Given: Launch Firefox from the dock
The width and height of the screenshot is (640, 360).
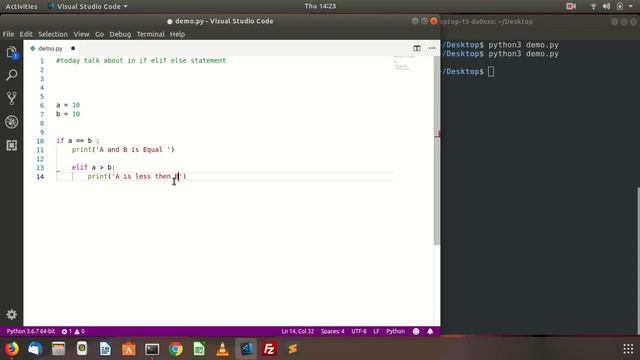Looking at the screenshot, I should [12, 349].
